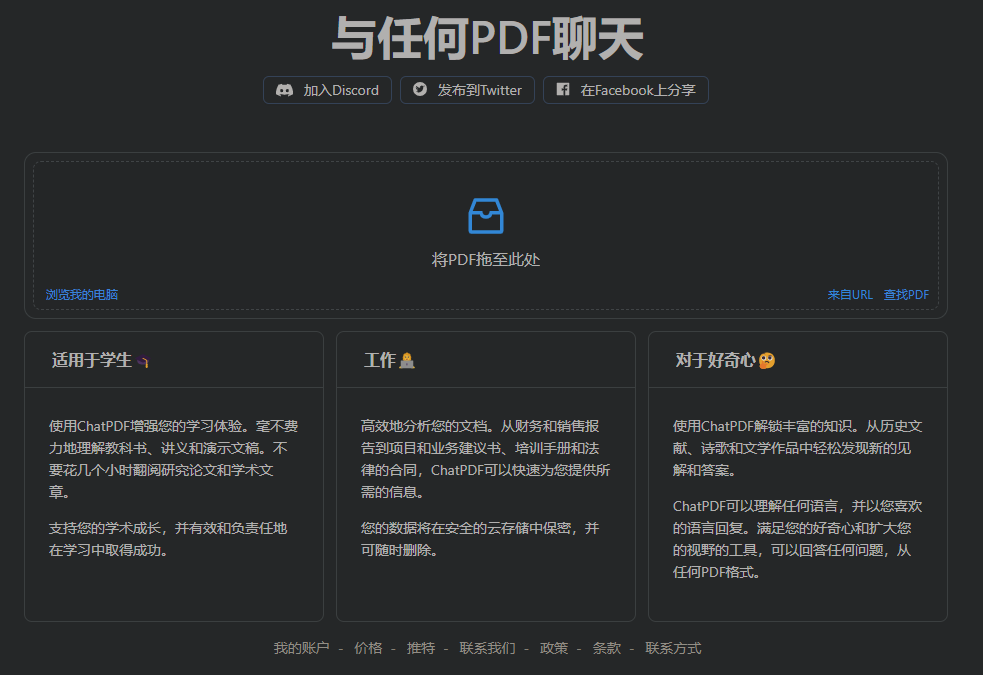Open the 查找PDF link

click(906, 295)
